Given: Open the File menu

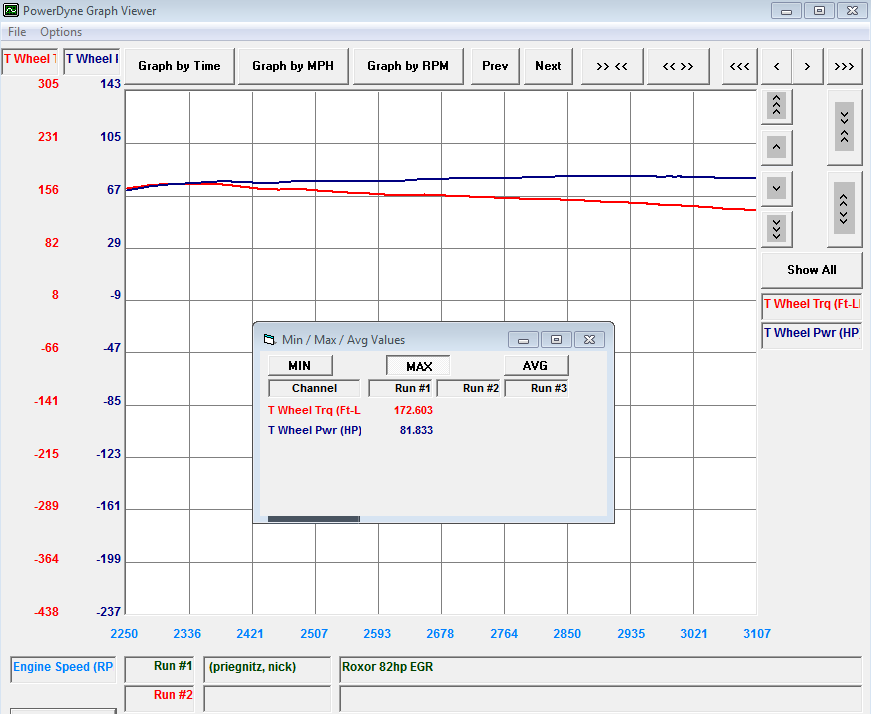Looking at the screenshot, I should pyautogui.click(x=17, y=32).
